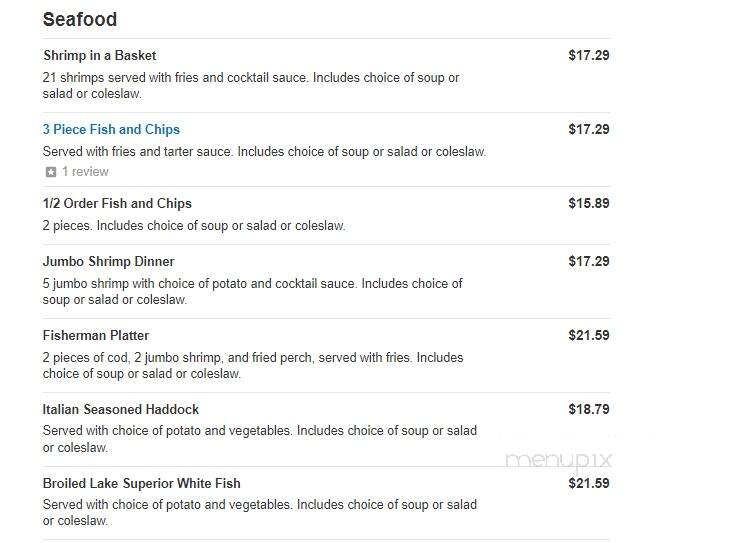Click the 21 shrimps description text
The image size is (738, 543).
[x=251, y=85]
